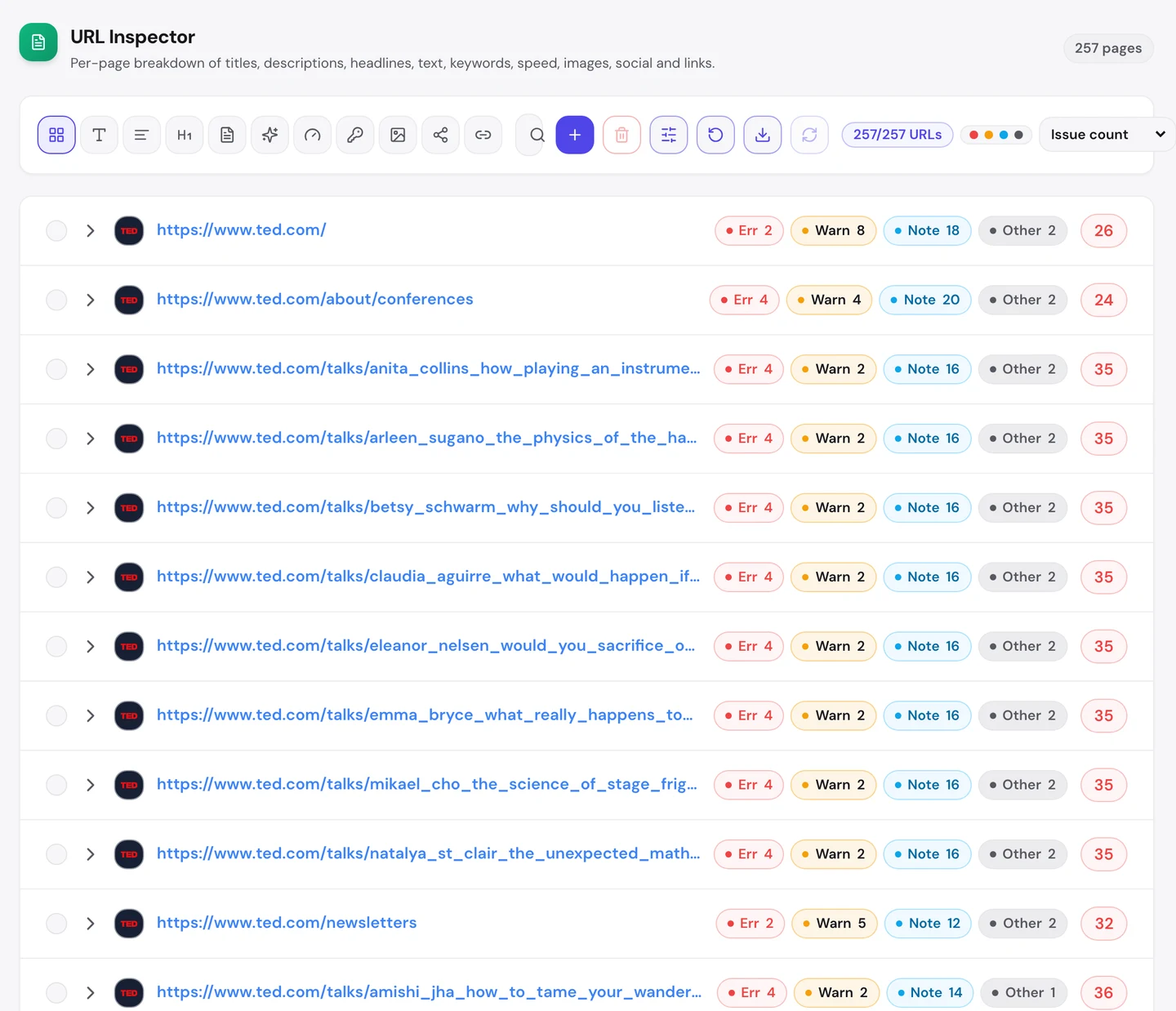Open the https://www.ted.com/newsletters link
The image size is (1176, 1011).
[287, 924]
